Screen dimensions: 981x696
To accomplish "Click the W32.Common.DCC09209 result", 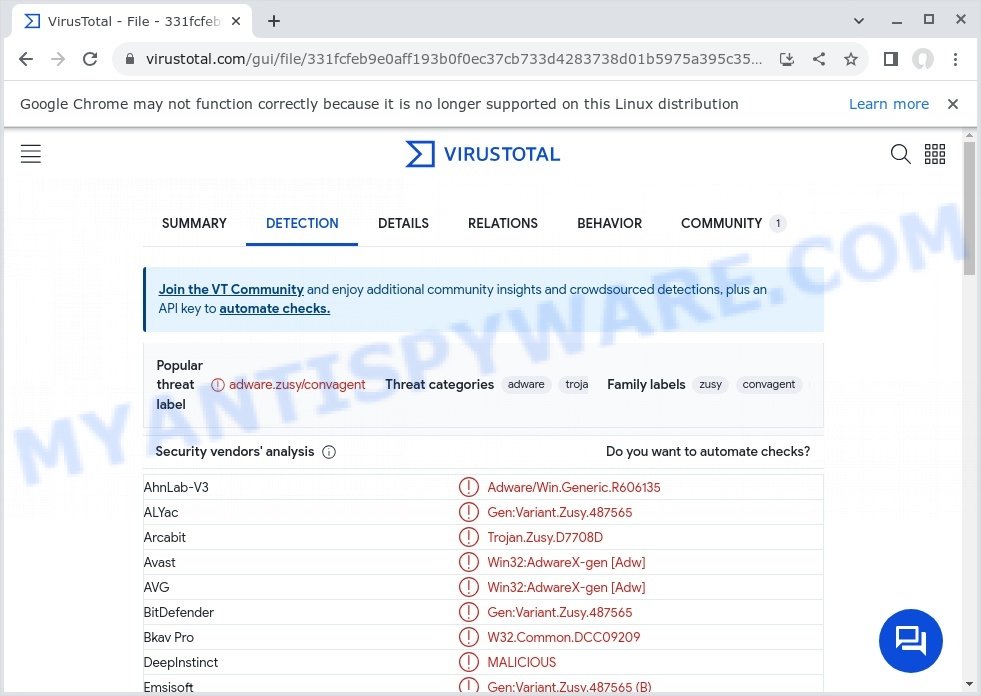I will [564, 637].
